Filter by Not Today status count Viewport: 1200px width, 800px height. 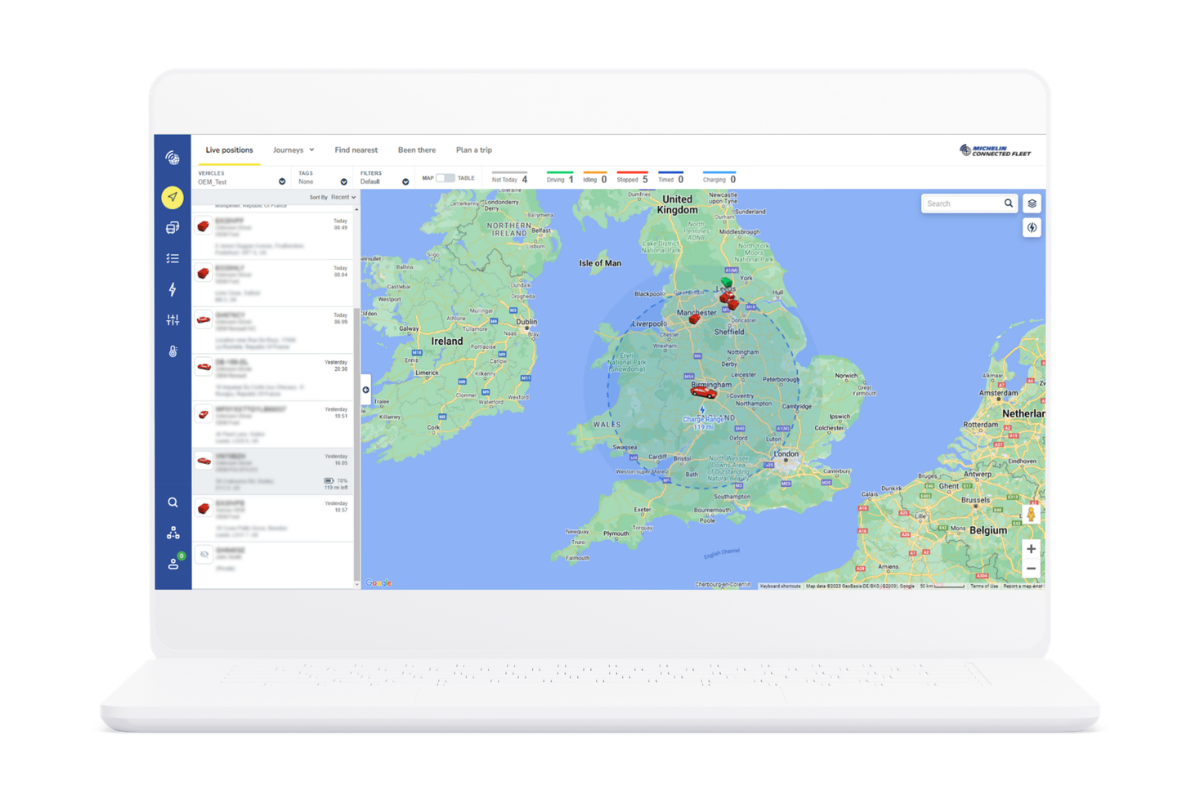point(509,178)
